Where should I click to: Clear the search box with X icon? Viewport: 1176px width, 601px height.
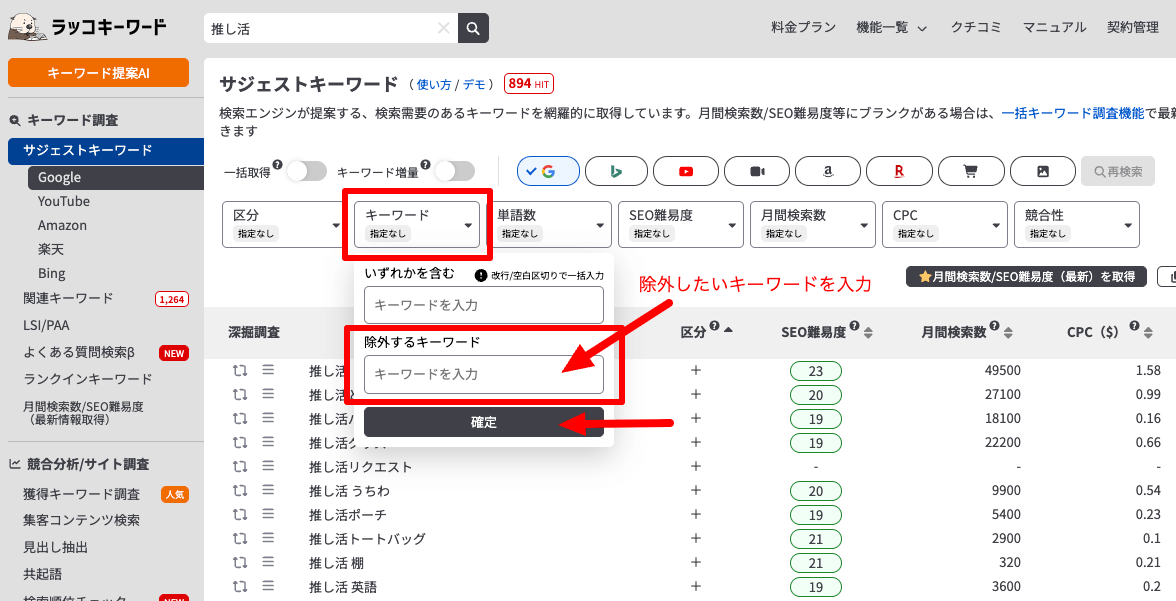point(443,28)
